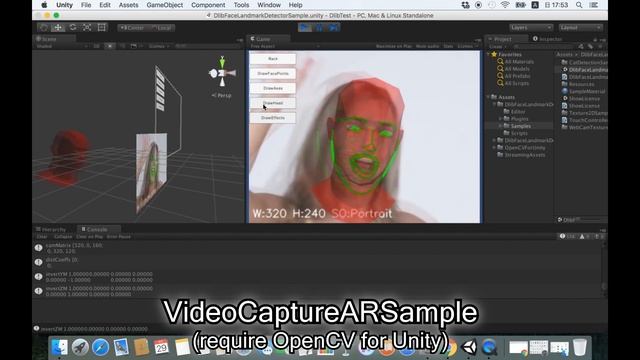Toggle Collapse in the Console
This screenshot has width=640, height=360.
[63, 237]
